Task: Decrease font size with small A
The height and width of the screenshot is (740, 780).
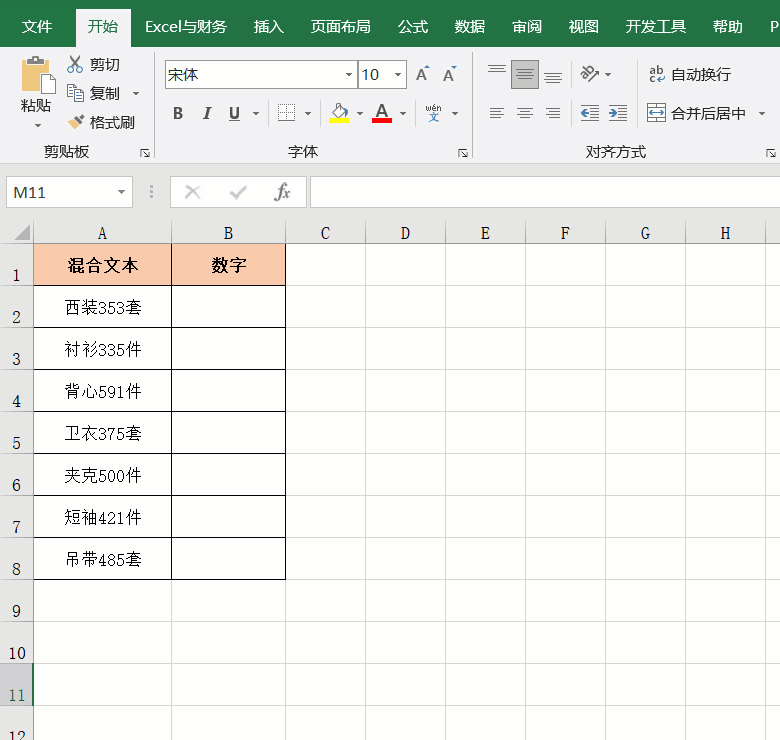Action: coord(449,74)
